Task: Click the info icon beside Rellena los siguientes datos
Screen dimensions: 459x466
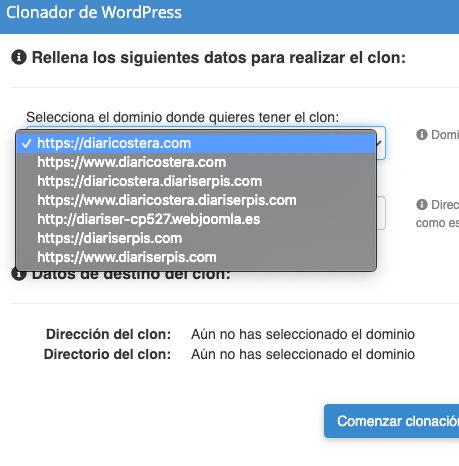Action: [x=19, y=57]
